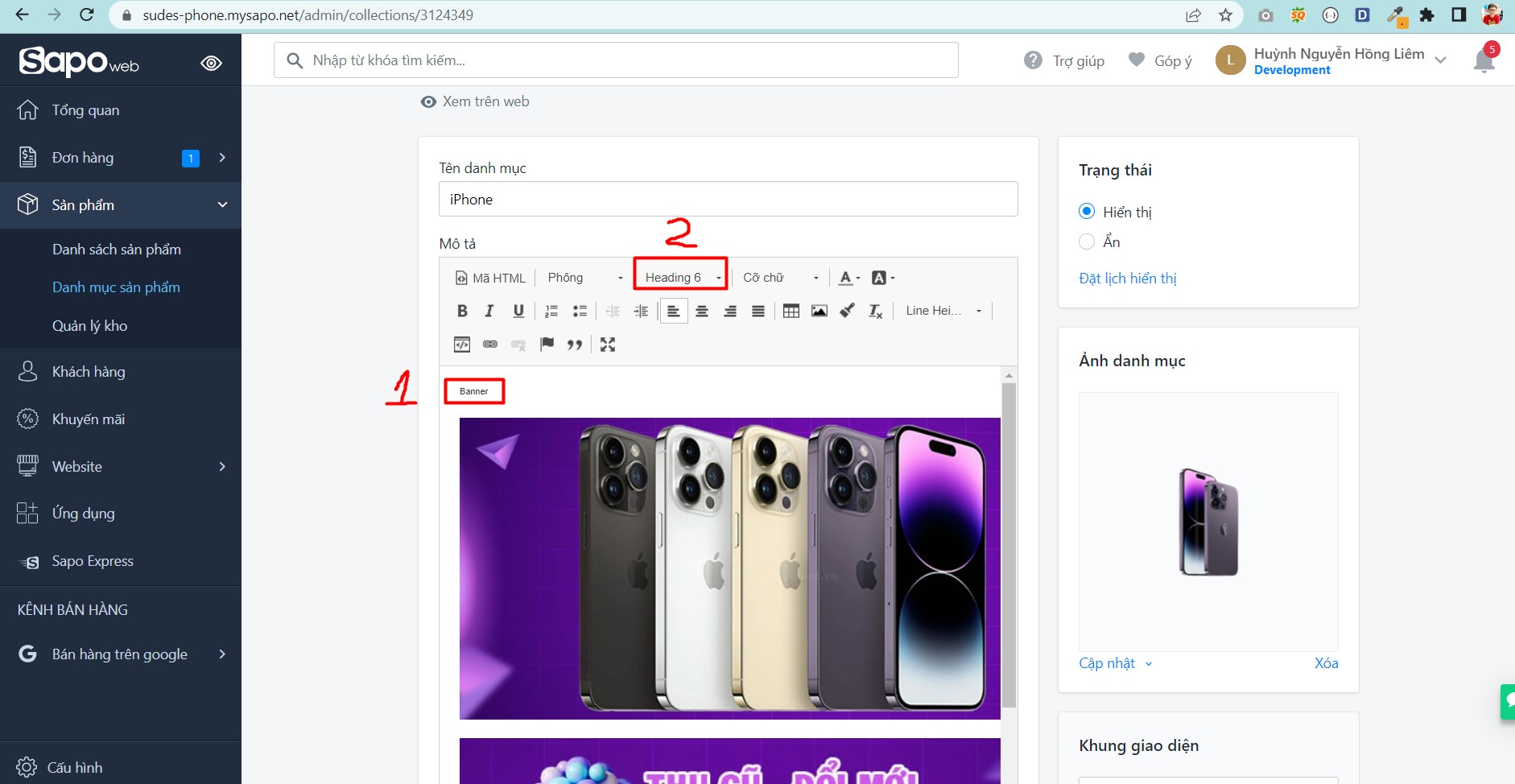Open the Line Height dropdown
The width and height of the screenshot is (1515, 784).
click(943, 311)
